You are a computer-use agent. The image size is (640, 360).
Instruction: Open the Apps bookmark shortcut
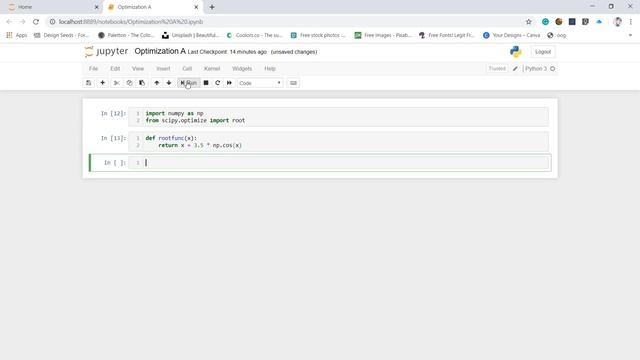tap(17, 36)
